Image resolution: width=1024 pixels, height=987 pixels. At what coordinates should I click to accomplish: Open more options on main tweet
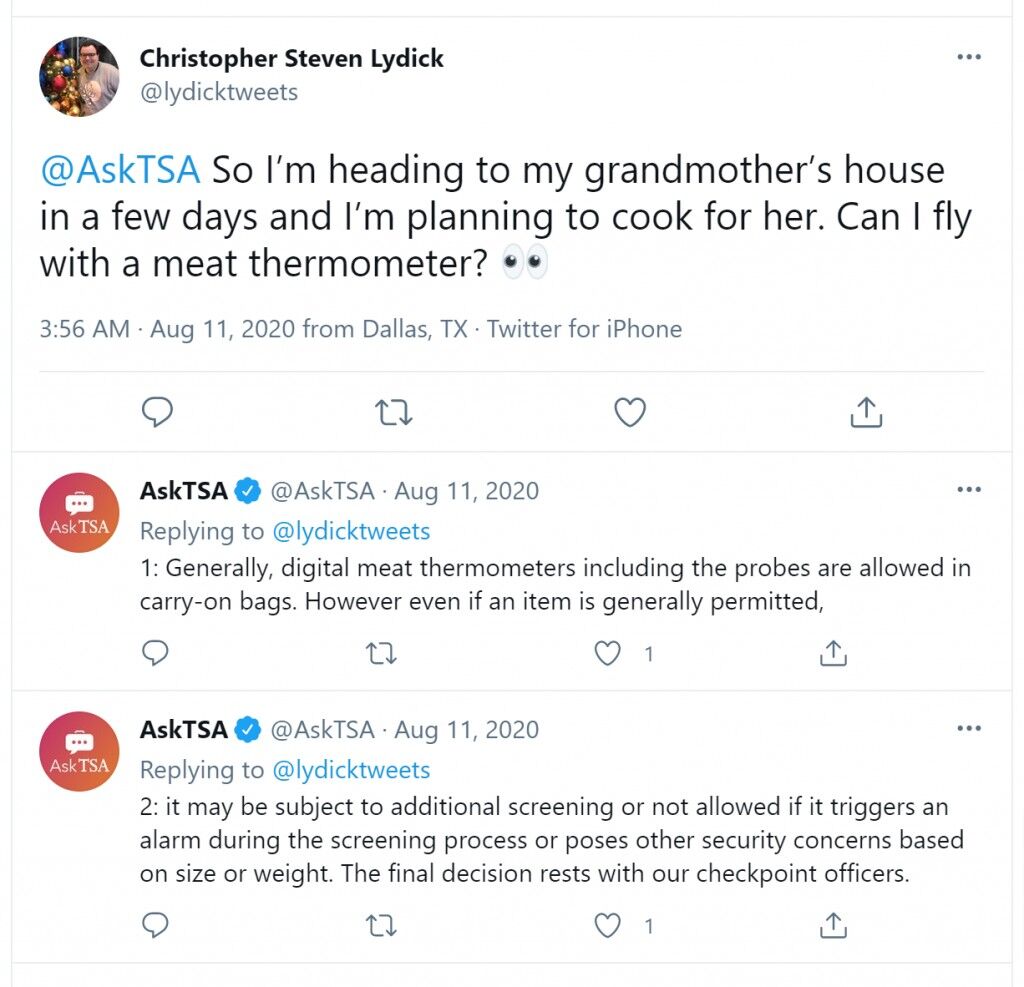[969, 57]
